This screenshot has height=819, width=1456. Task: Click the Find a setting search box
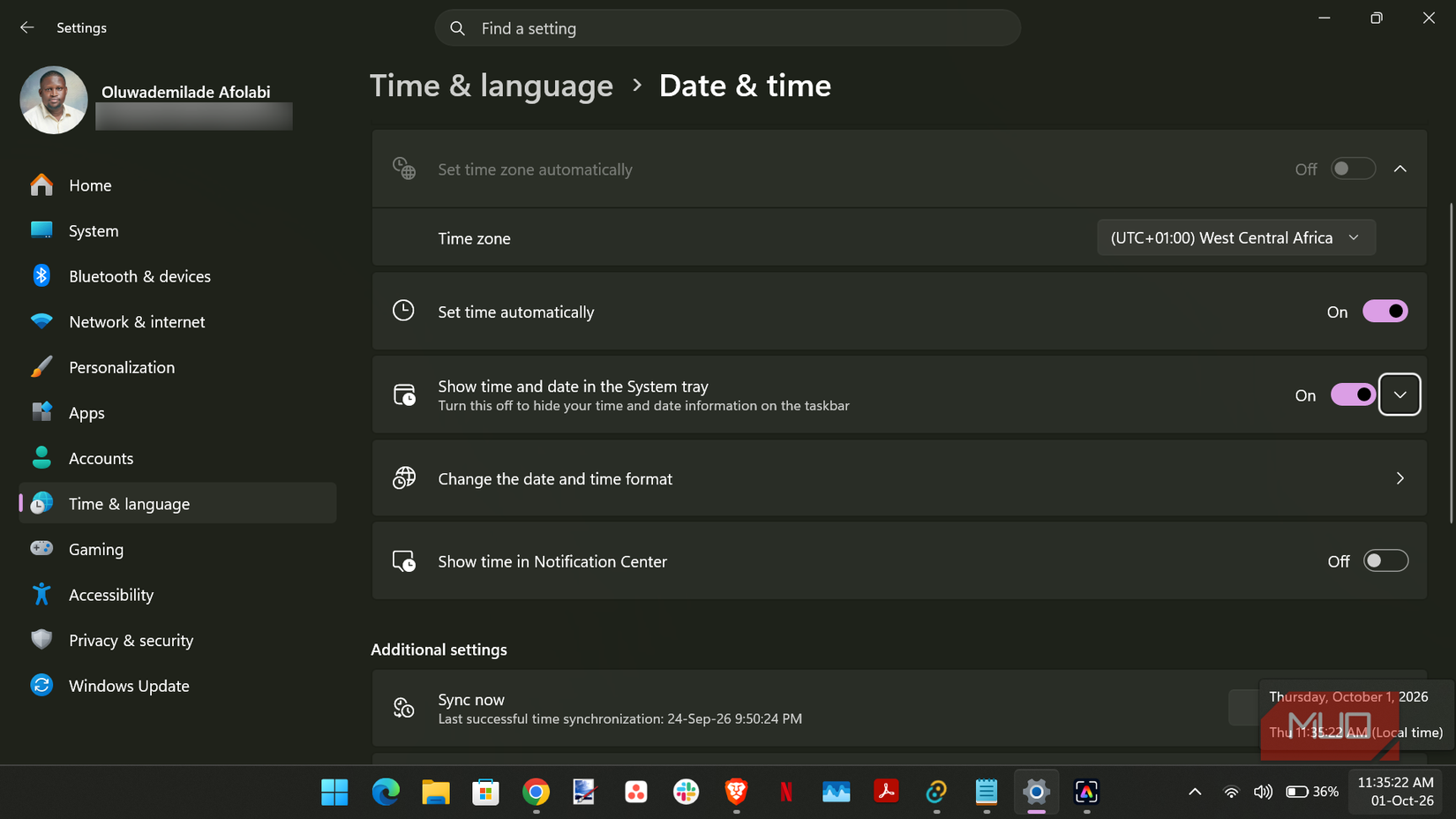pyautogui.click(x=727, y=28)
